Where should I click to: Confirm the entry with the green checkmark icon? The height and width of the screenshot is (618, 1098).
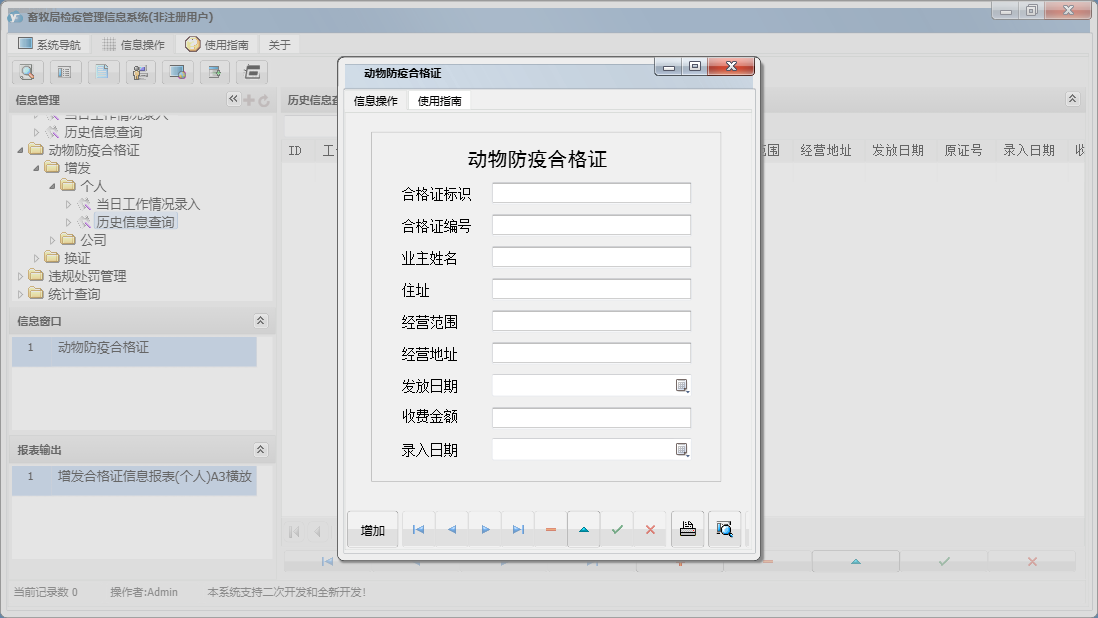coord(618,530)
